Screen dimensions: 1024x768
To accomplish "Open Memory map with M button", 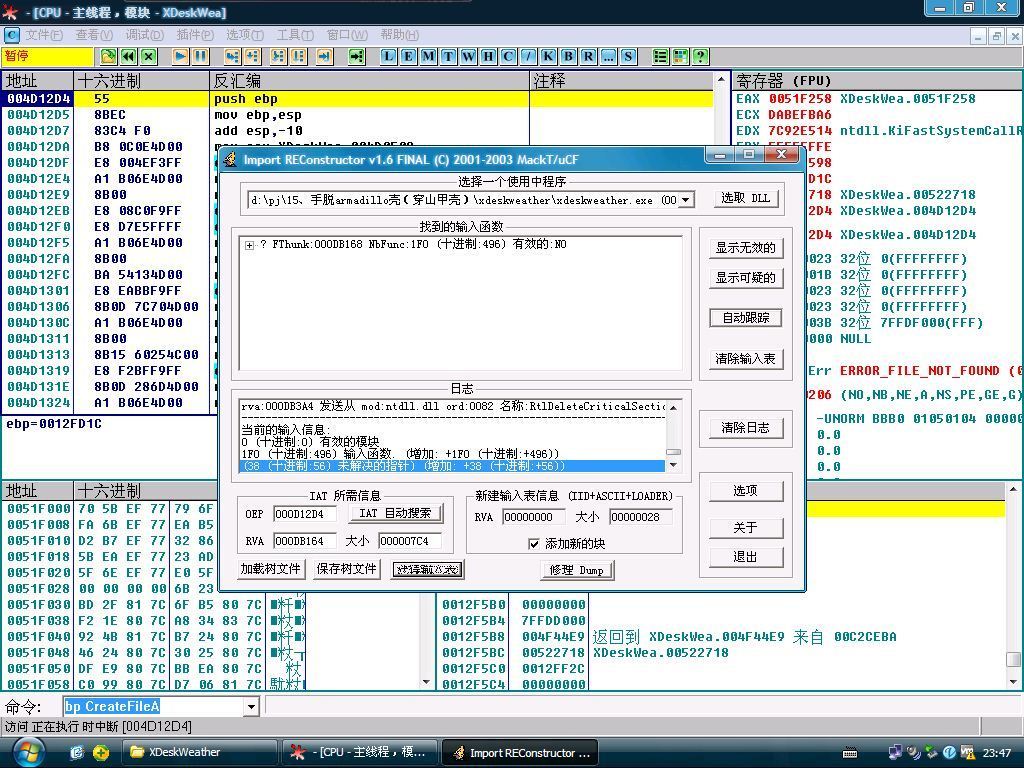I will 428,56.
